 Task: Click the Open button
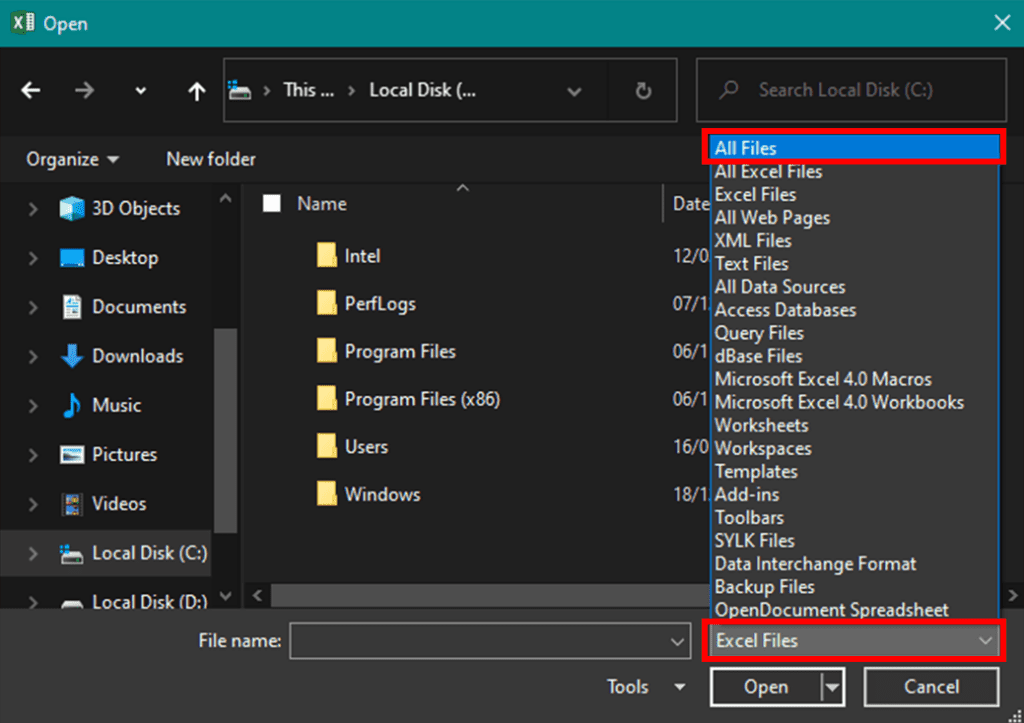766,687
